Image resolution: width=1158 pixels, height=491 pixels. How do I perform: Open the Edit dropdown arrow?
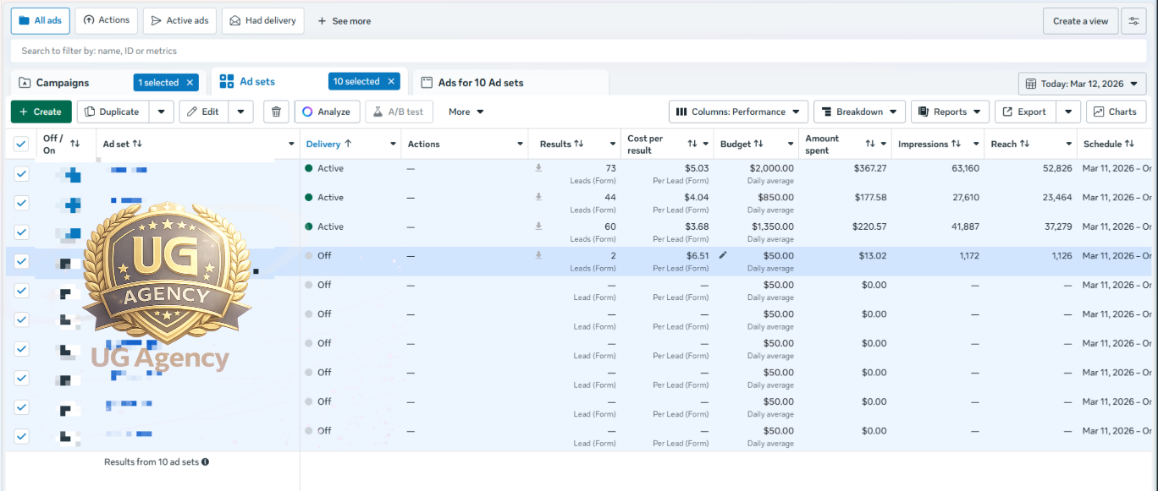[241, 111]
